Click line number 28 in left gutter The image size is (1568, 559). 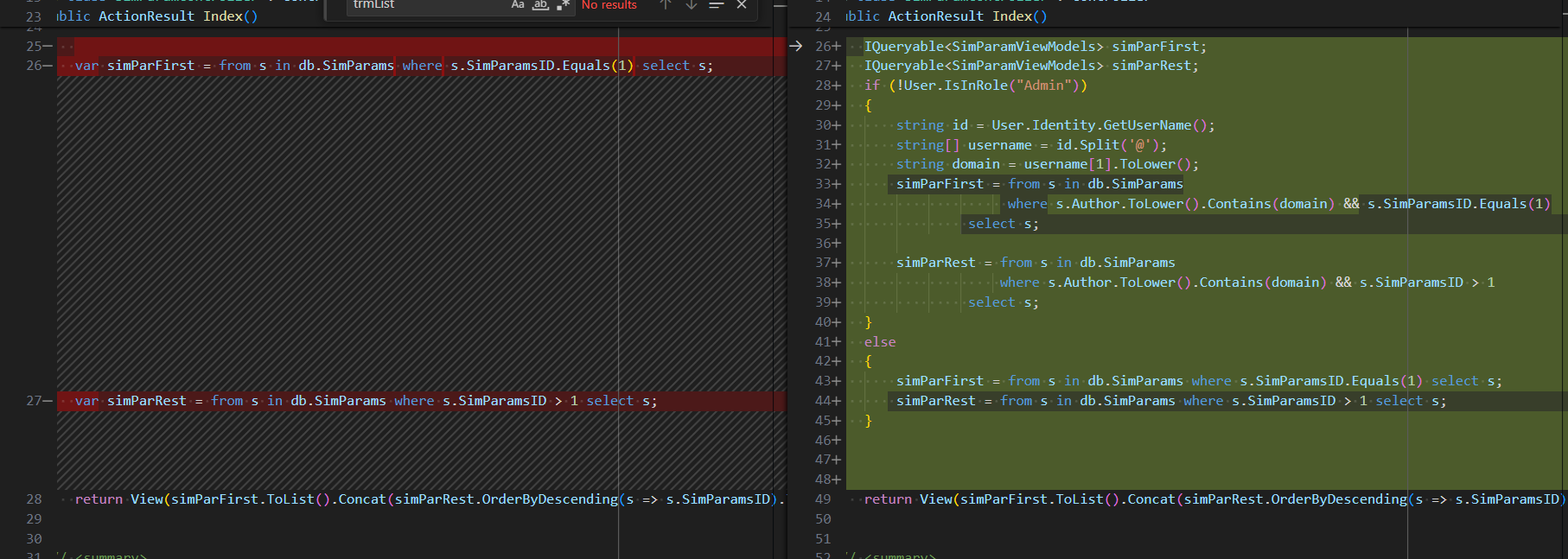[x=34, y=499]
